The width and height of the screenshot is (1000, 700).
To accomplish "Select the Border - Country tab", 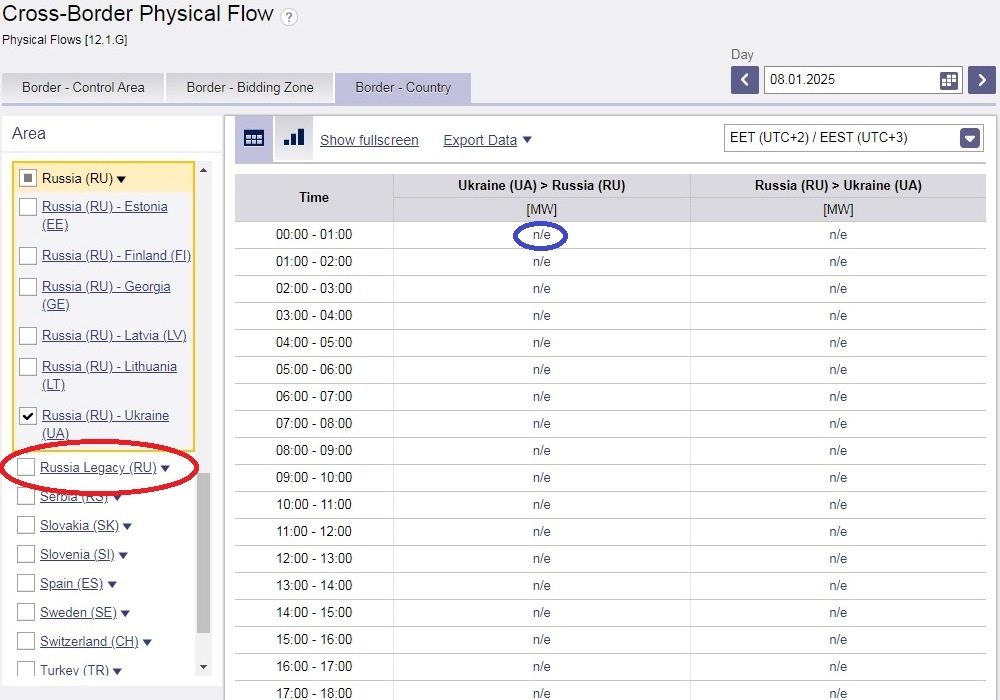I will coord(403,87).
